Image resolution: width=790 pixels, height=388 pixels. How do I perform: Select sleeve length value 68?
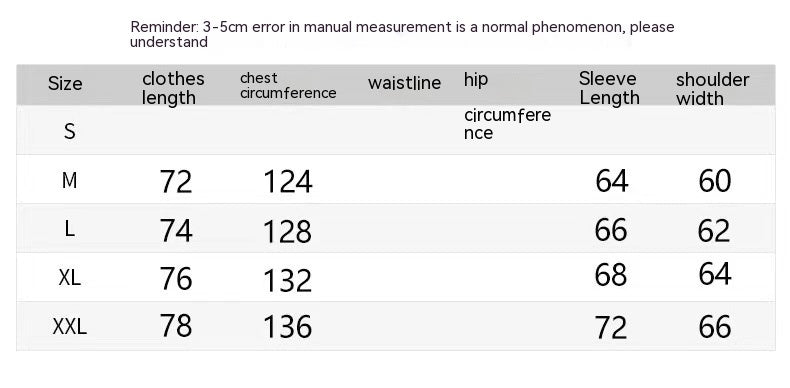coord(611,275)
